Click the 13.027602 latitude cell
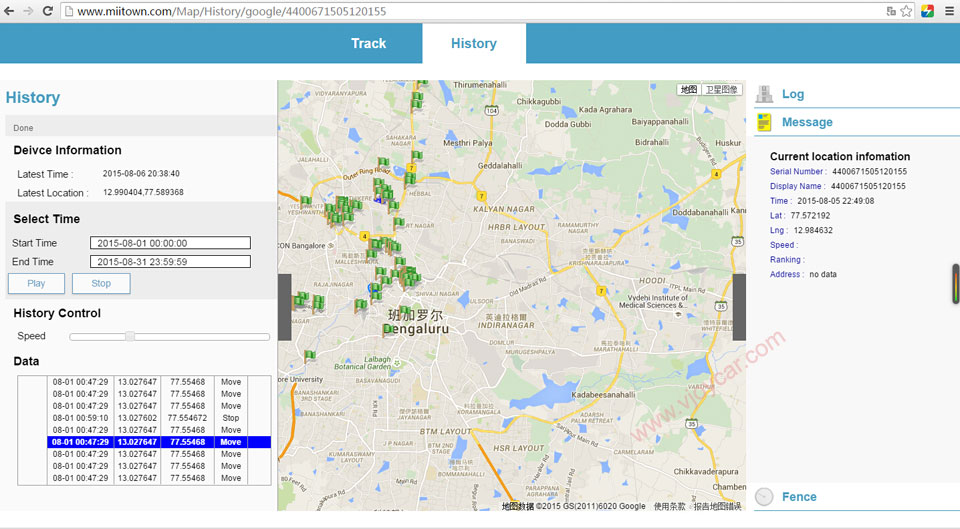 point(137,418)
